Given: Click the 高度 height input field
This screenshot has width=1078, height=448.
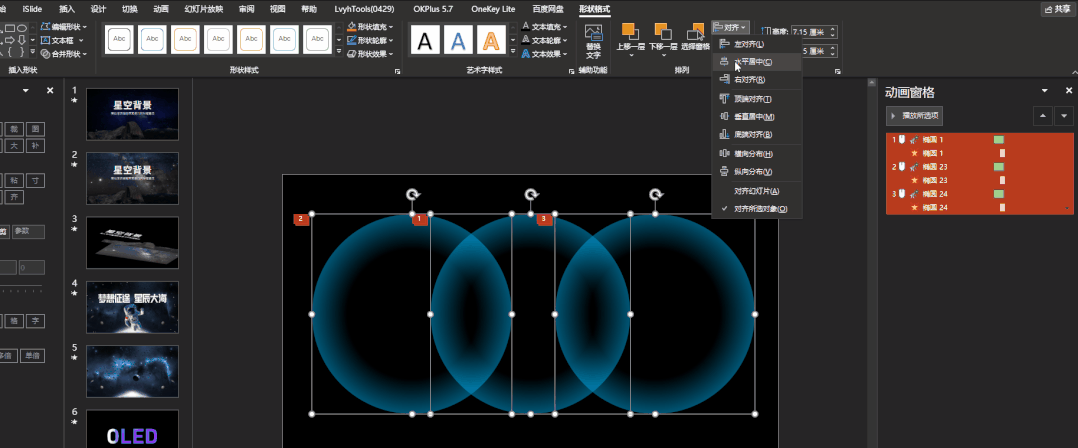Looking at the screenshot, I should 815,32.
